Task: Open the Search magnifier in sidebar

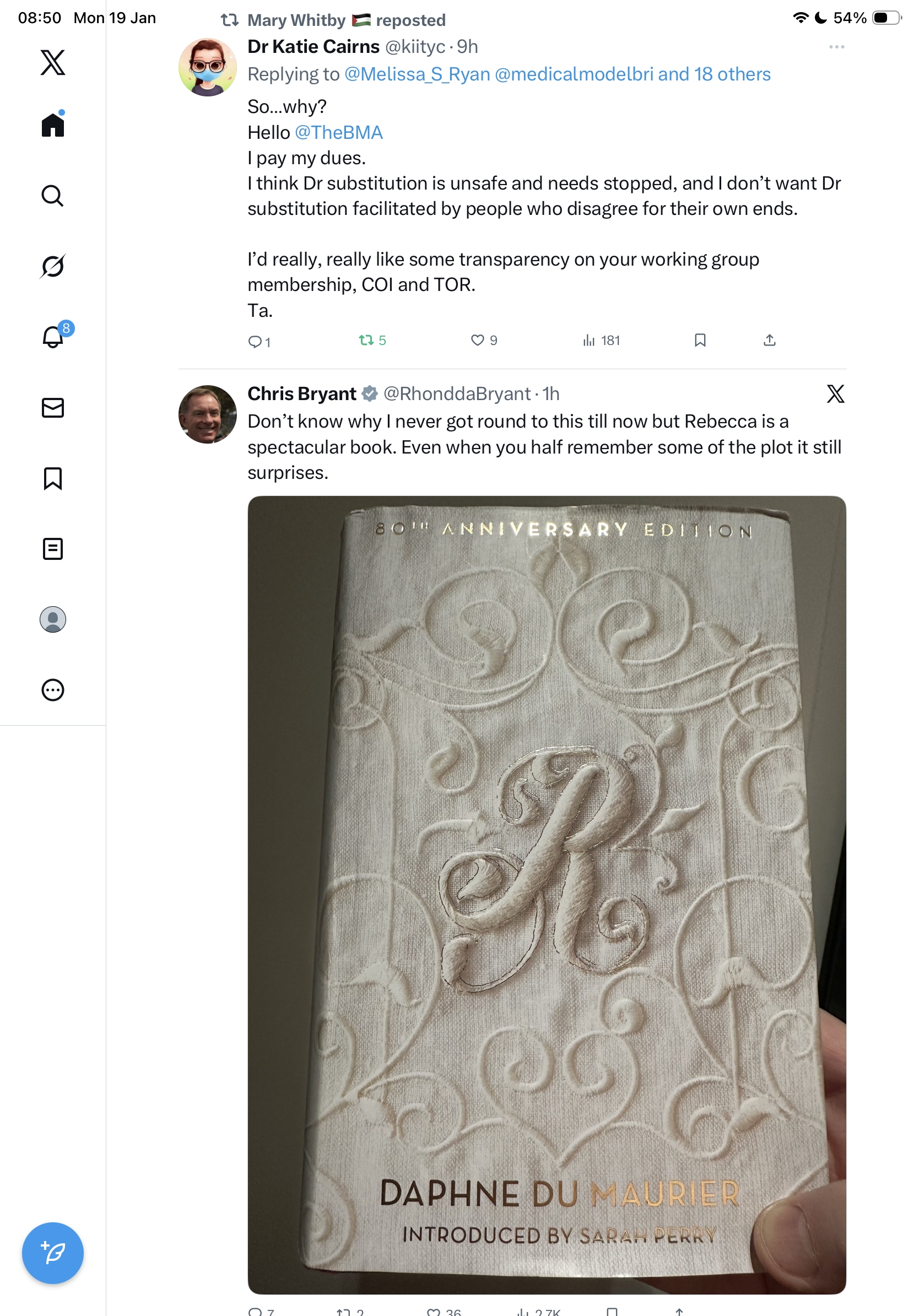Action: click(53, 196)
